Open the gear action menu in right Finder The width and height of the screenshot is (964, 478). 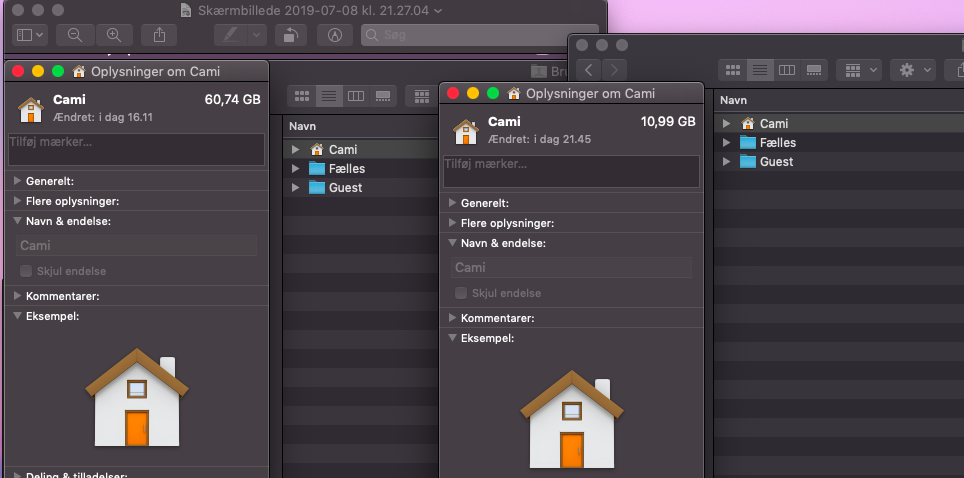click(x=913, y=70)
